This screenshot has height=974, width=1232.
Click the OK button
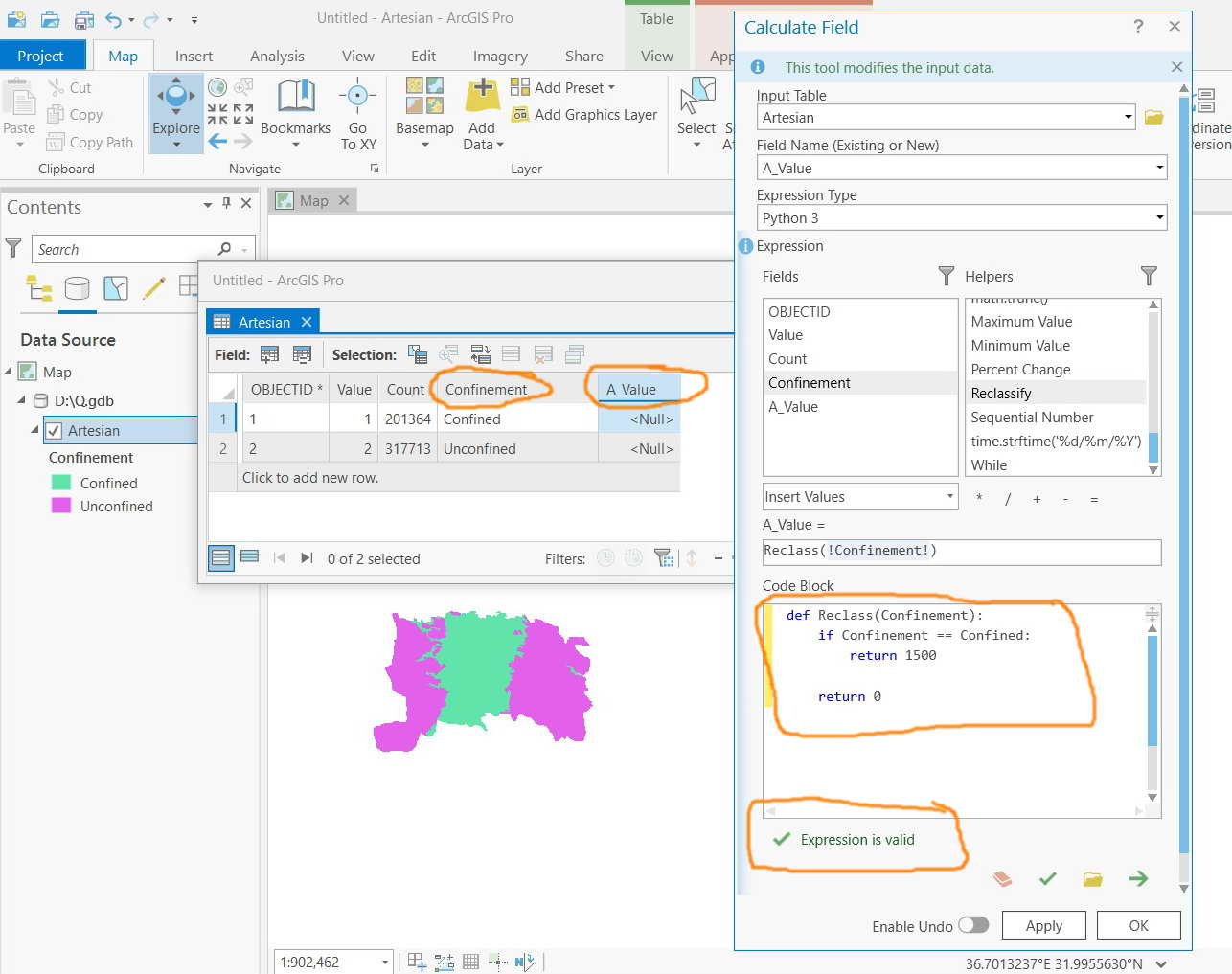[x=1139, y=926]
